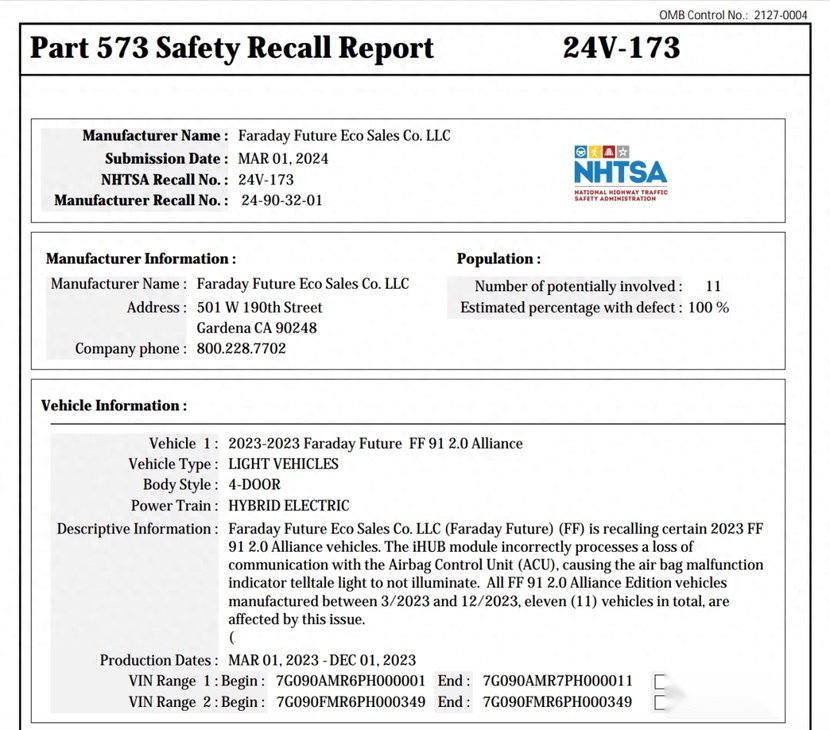Click the vehicle type value 'LIGHT VEHICLES'
Viewport: 830px width, 730px height.
click(283, 464)
